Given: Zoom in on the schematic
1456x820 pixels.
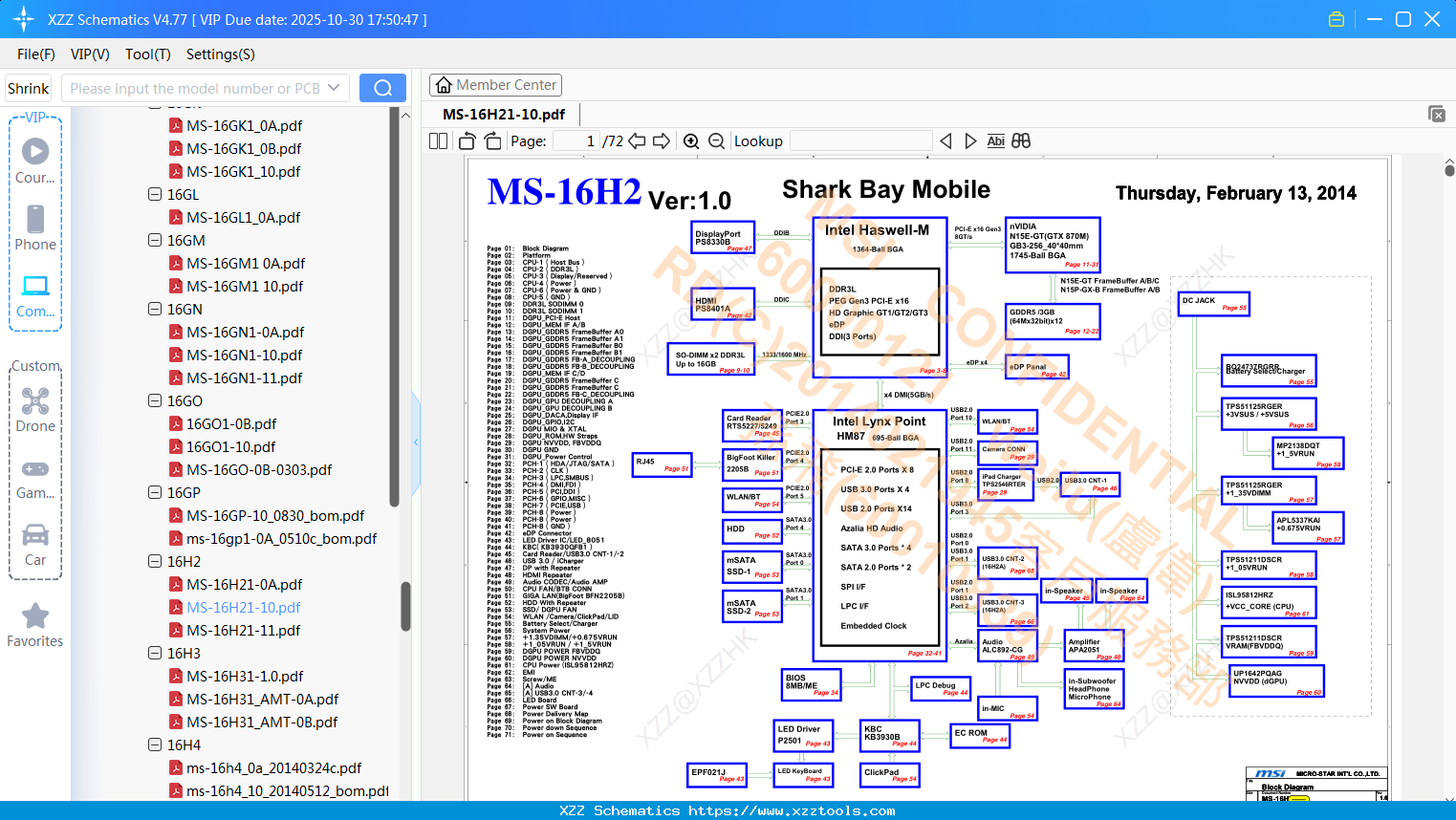Looking at the screenshot, I should tap(691, 141).
